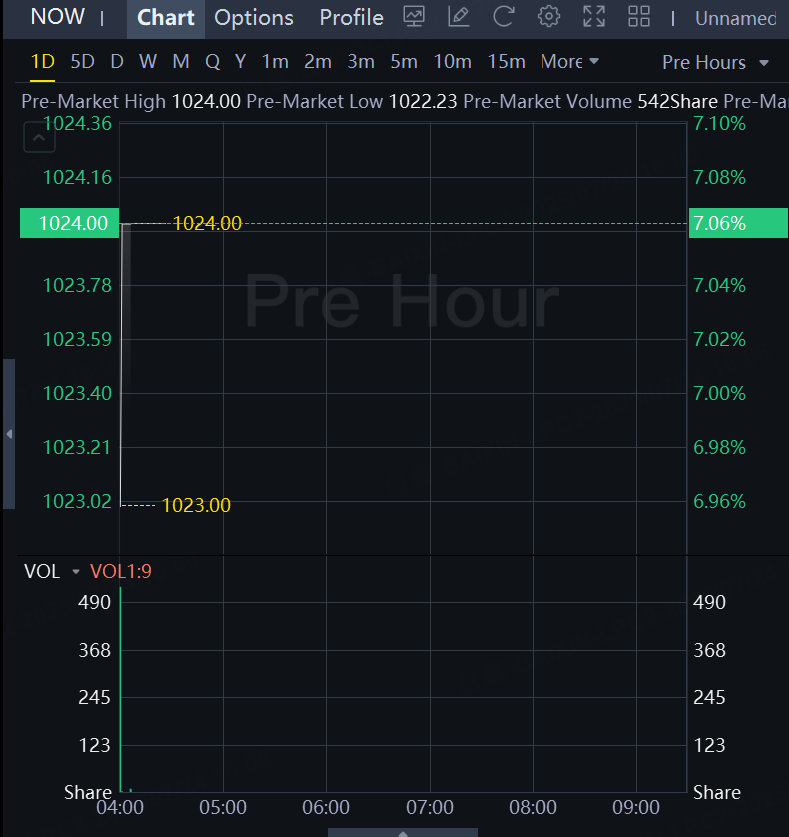Click the 1023.40 price axis label
The width and height of the screenshot is (789, 837).
77,393
